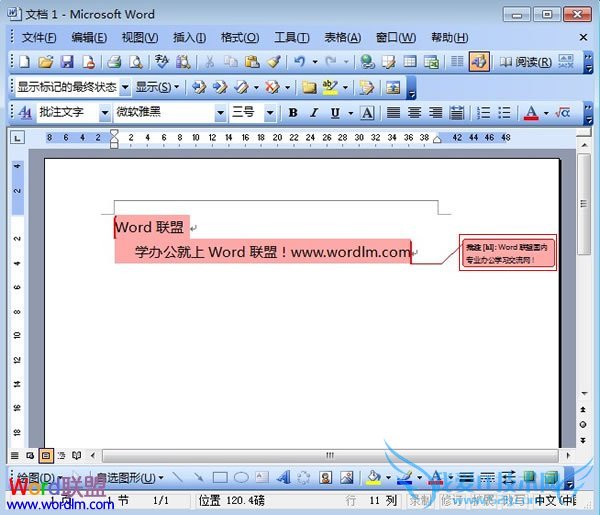Toggle the Drawing toolbar button
This screenshot has height=515, width=600.
[x=479, y=61]
